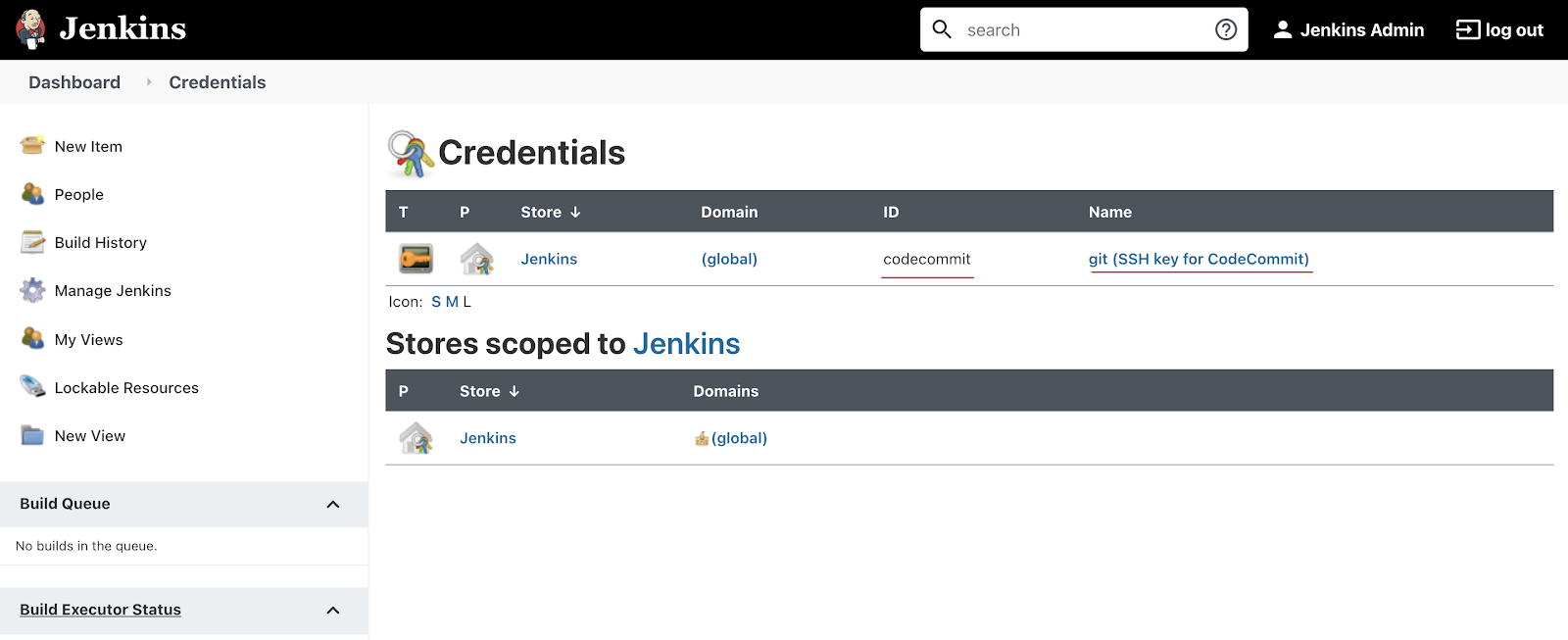Sort the Credentials table by Store column

point(550,212)
